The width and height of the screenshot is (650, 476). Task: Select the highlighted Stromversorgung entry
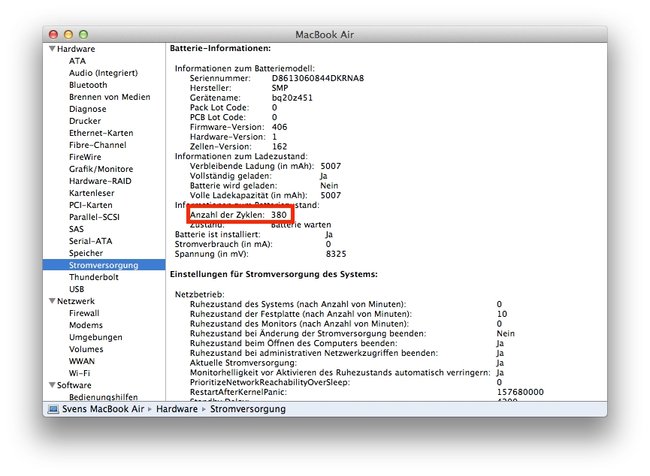pos(104,265)
